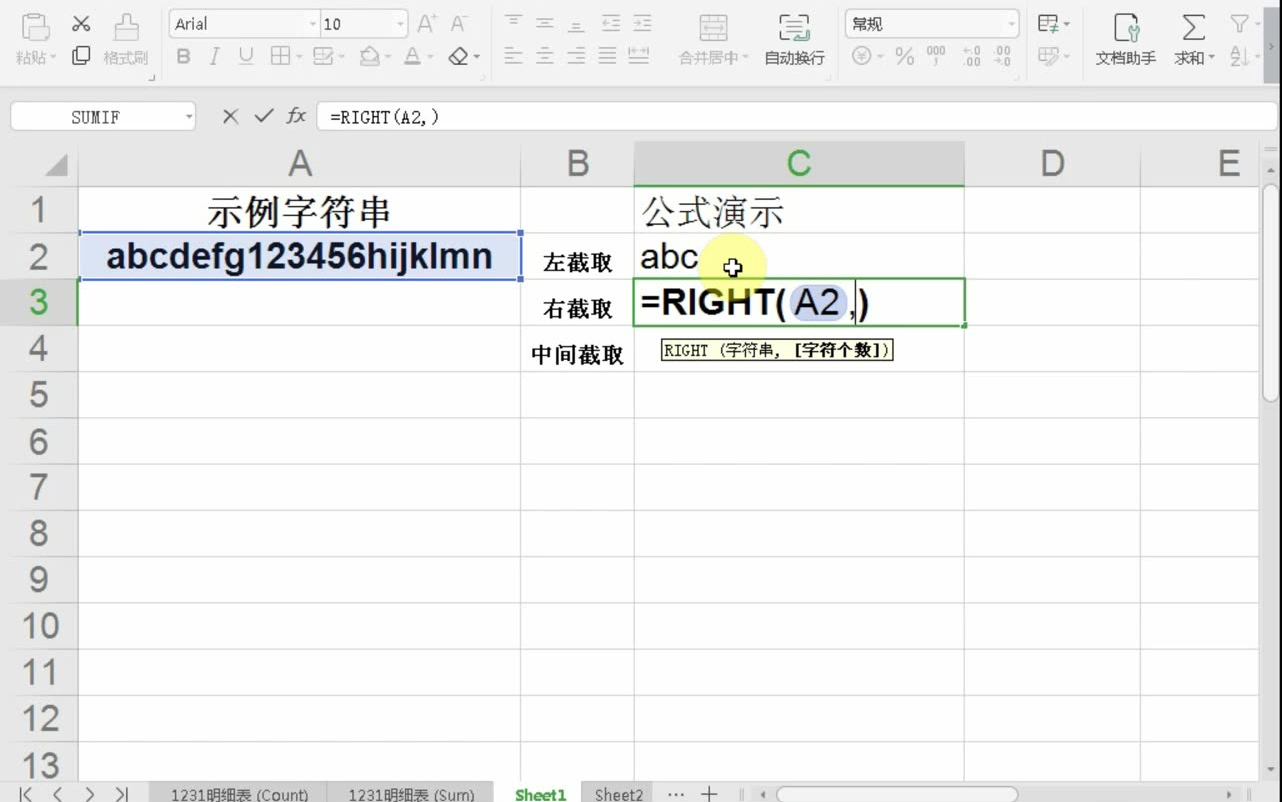Toggle bold formatting
Viewport: 1282px width, 802px height.
point(183,57)
